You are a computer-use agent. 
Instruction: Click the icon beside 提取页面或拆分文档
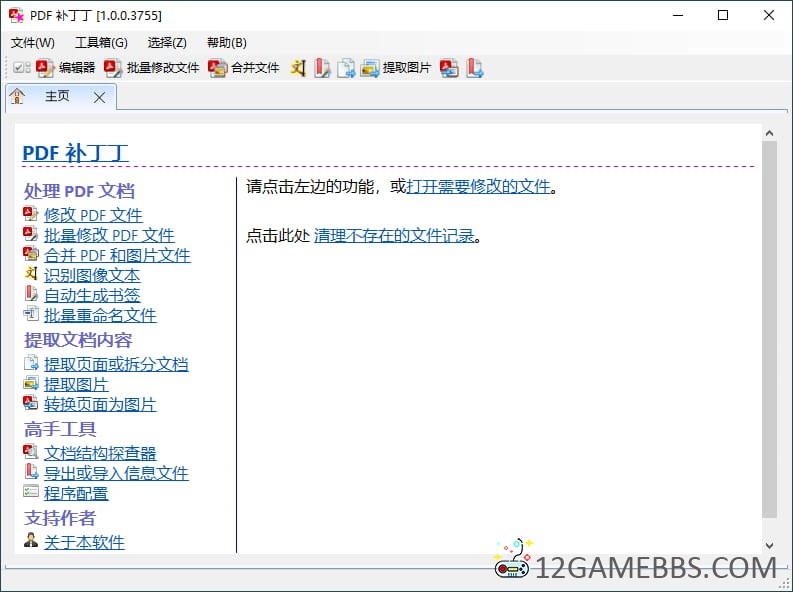point(31,363)
